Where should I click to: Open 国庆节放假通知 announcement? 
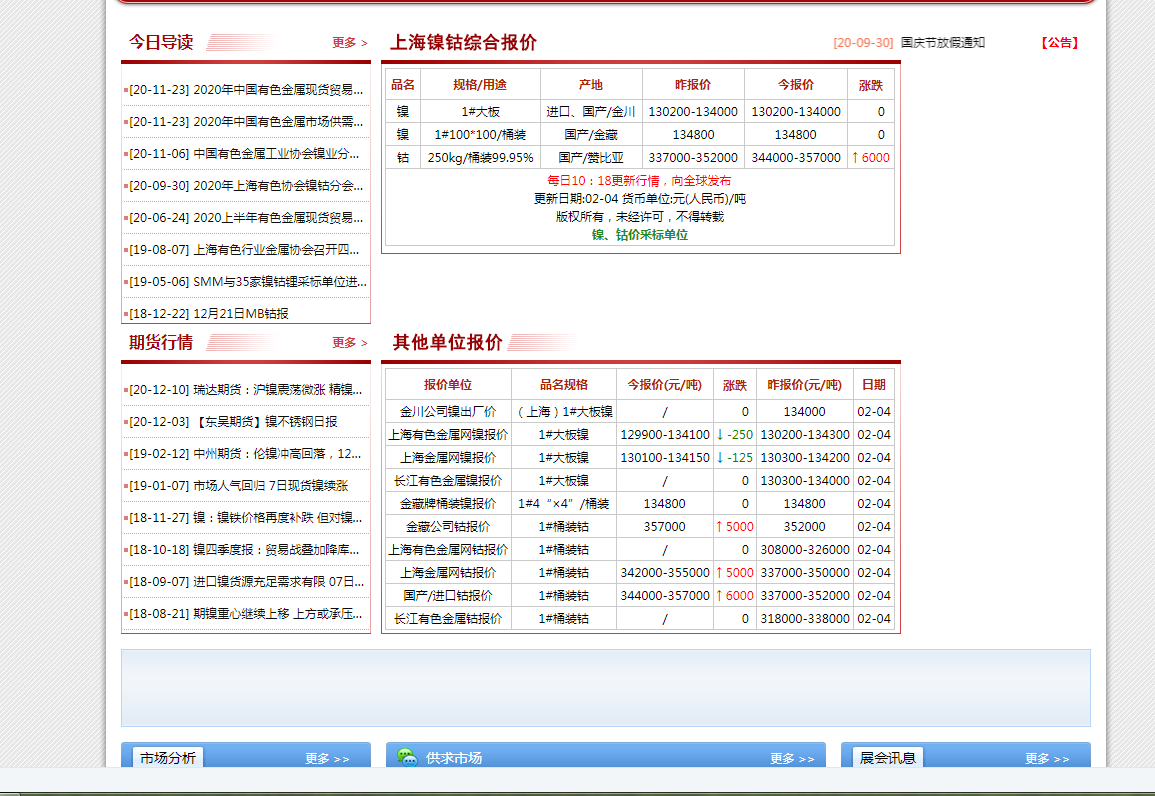[943, 43]
